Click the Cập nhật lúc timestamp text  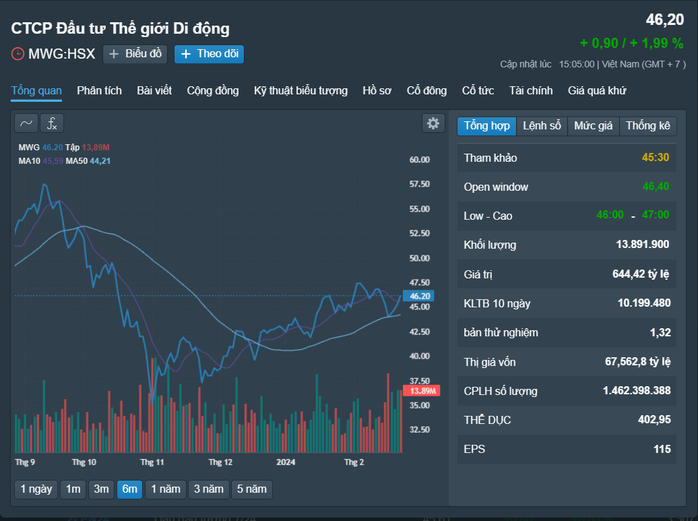(x=592, y=65)
